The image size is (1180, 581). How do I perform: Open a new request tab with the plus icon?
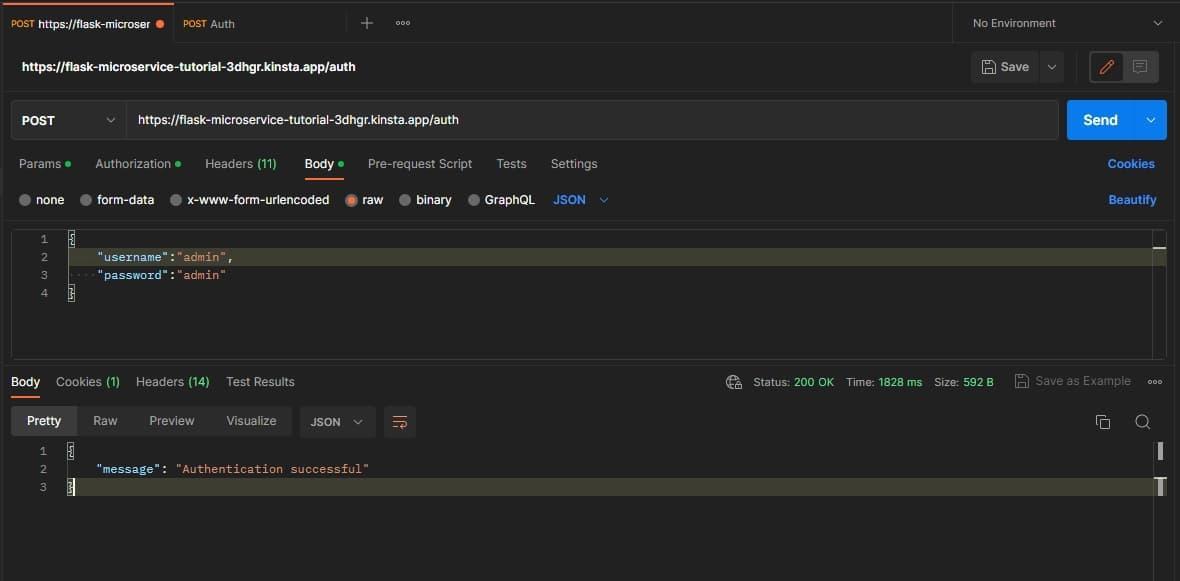(x=366, y=22)
